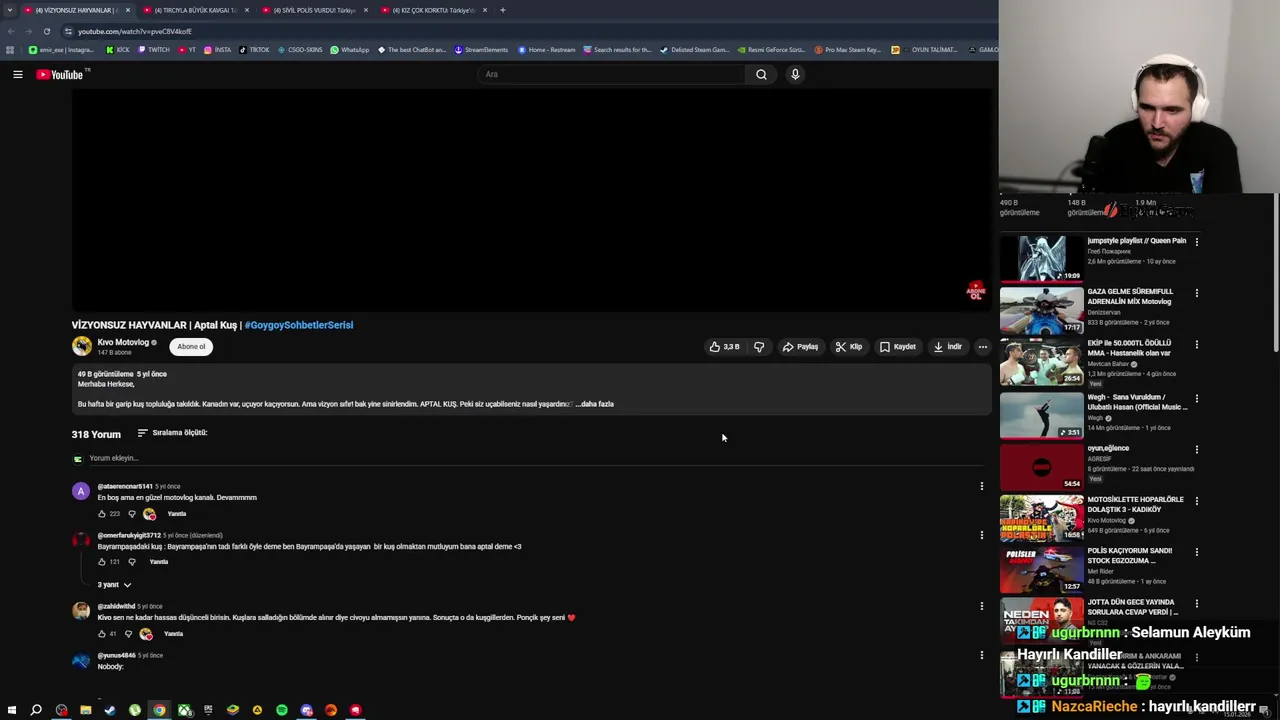Create a clip with the Klip button
Screen dimensions: 1280x720
click(849, 347)
